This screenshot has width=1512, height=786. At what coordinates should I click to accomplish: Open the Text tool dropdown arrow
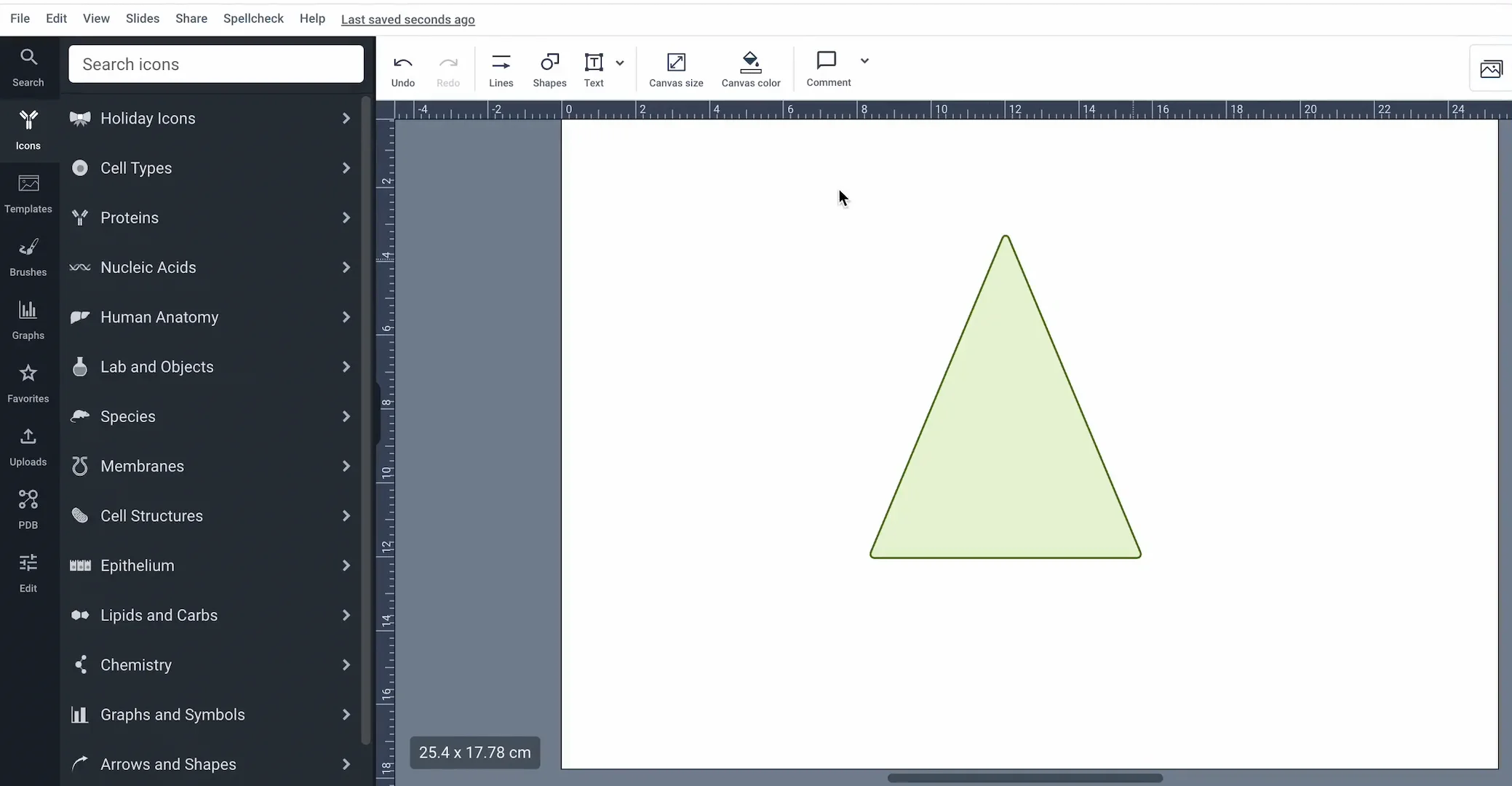click(x=620, y=63)
